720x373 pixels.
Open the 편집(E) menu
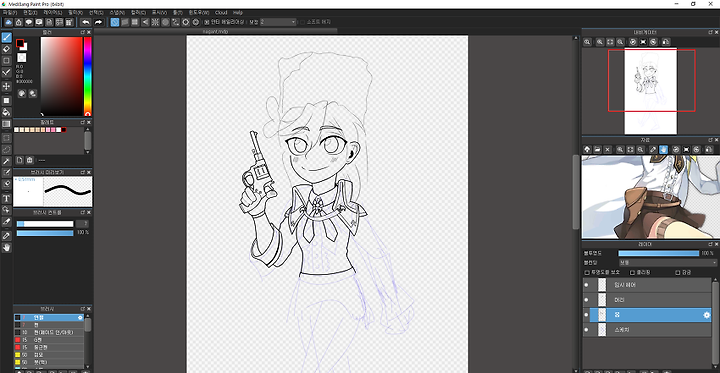(30, 12)
